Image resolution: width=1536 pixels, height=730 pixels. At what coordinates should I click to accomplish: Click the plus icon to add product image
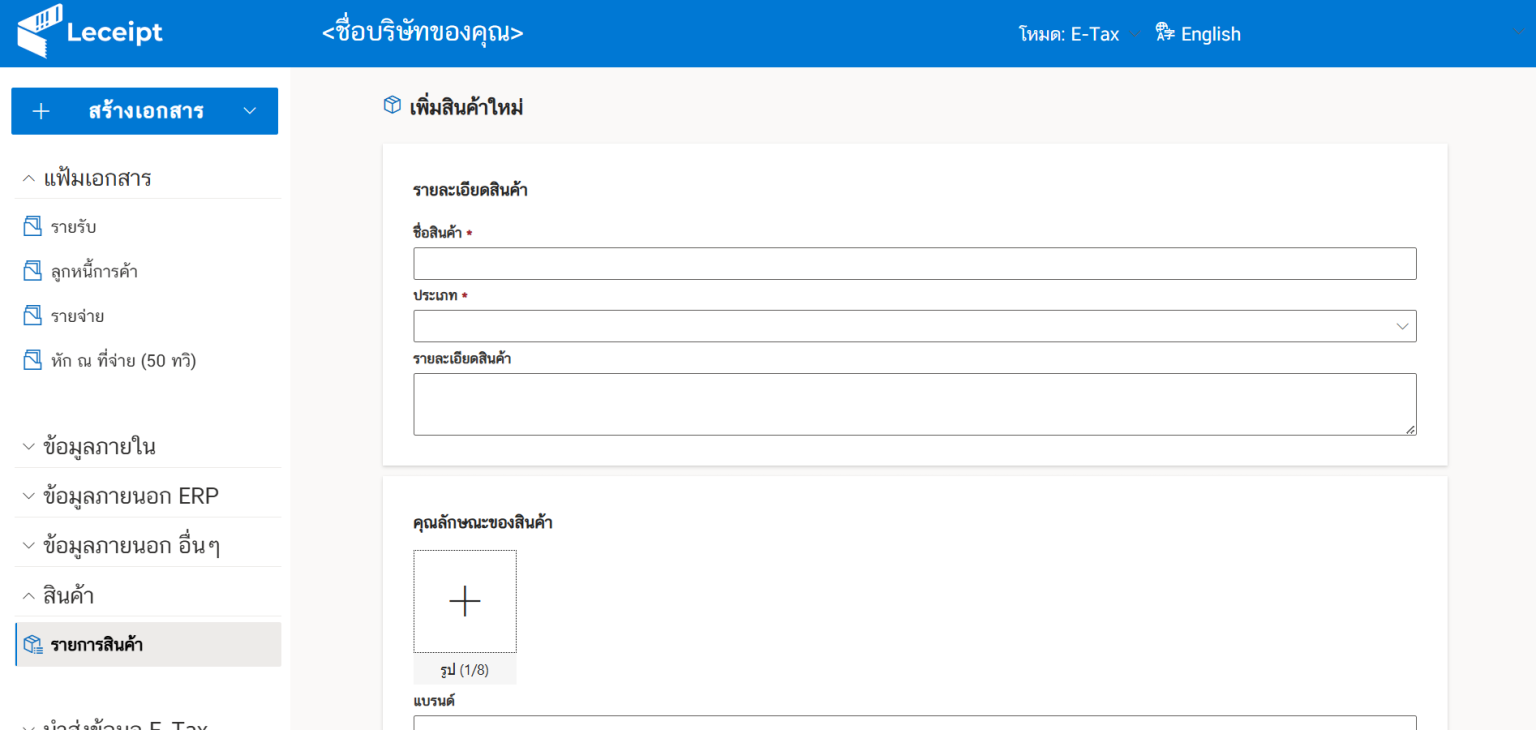465,601
